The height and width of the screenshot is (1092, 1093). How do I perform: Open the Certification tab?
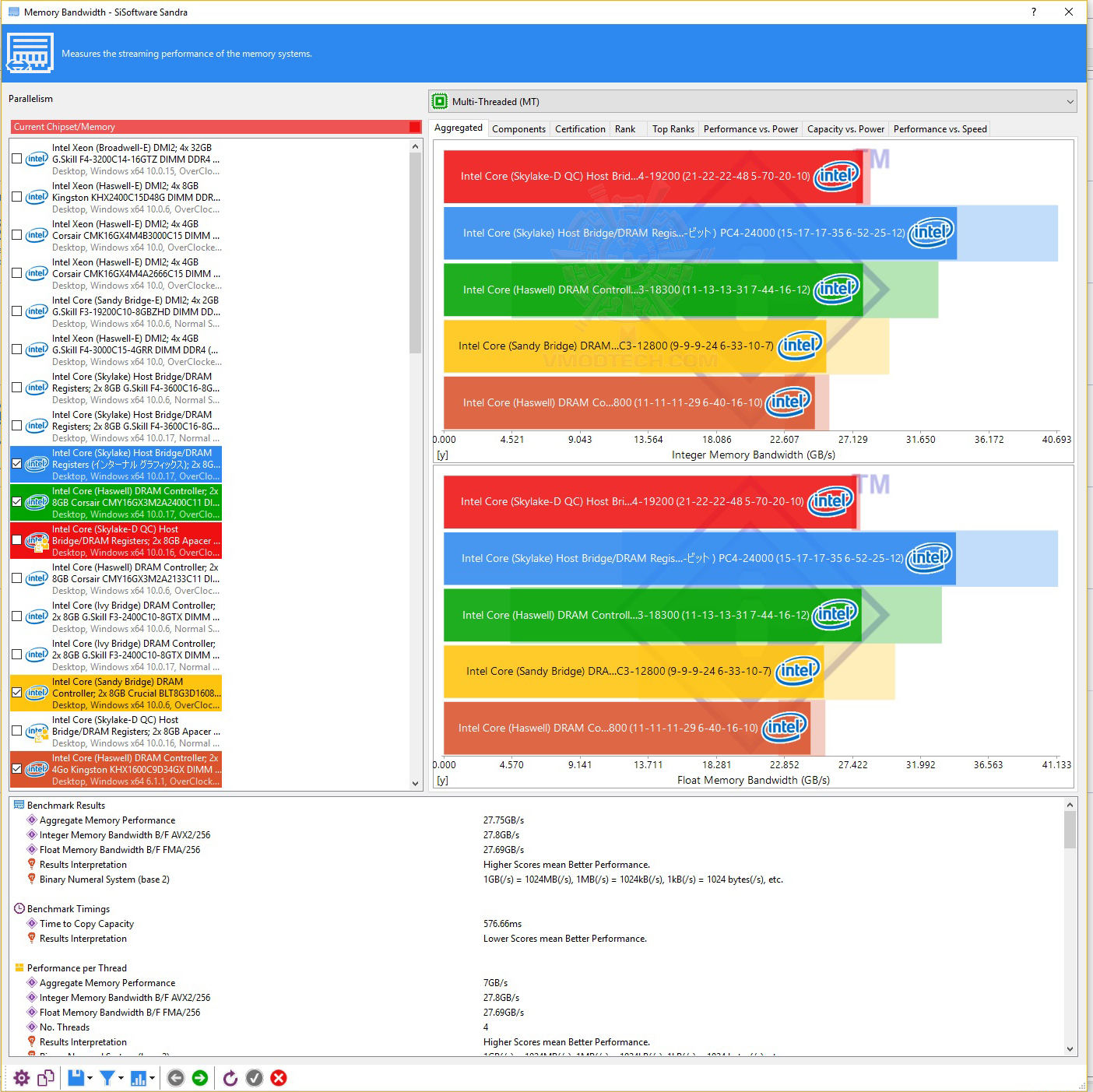[x=580, y=129]
